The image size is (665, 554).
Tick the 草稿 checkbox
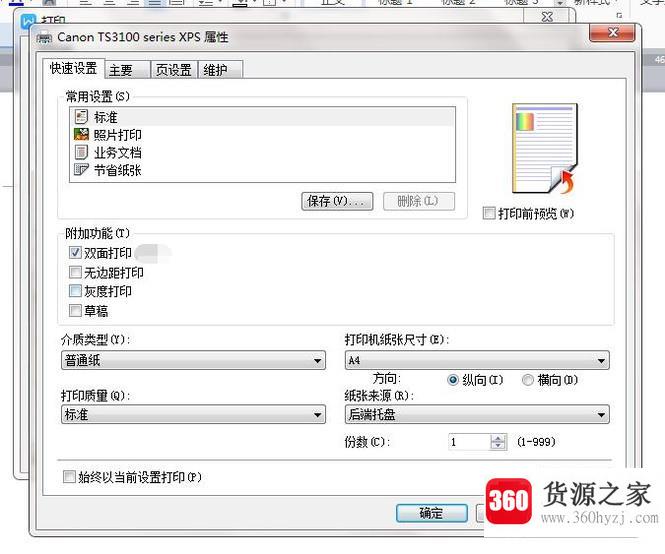75,311
